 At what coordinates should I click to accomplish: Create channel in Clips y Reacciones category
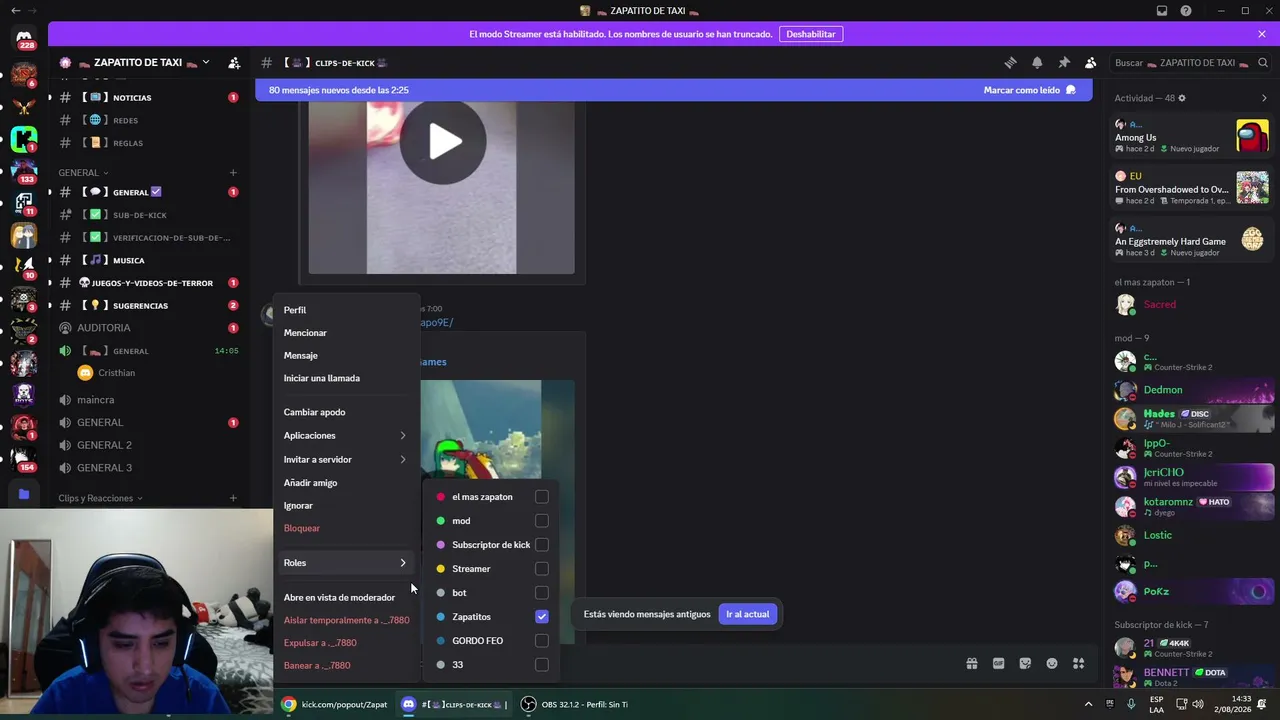tap(233, 498)
